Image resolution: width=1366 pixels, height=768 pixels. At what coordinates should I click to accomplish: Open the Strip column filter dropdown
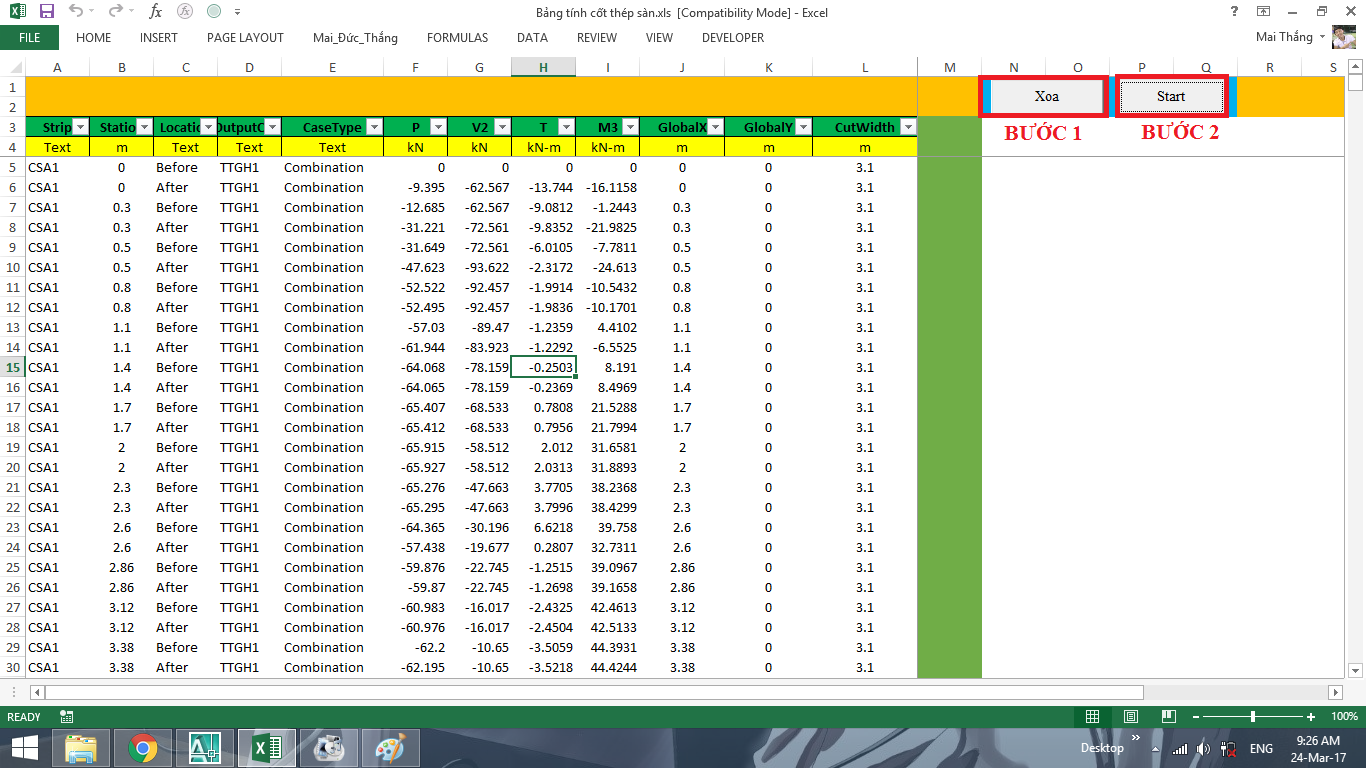click(80, 127)
